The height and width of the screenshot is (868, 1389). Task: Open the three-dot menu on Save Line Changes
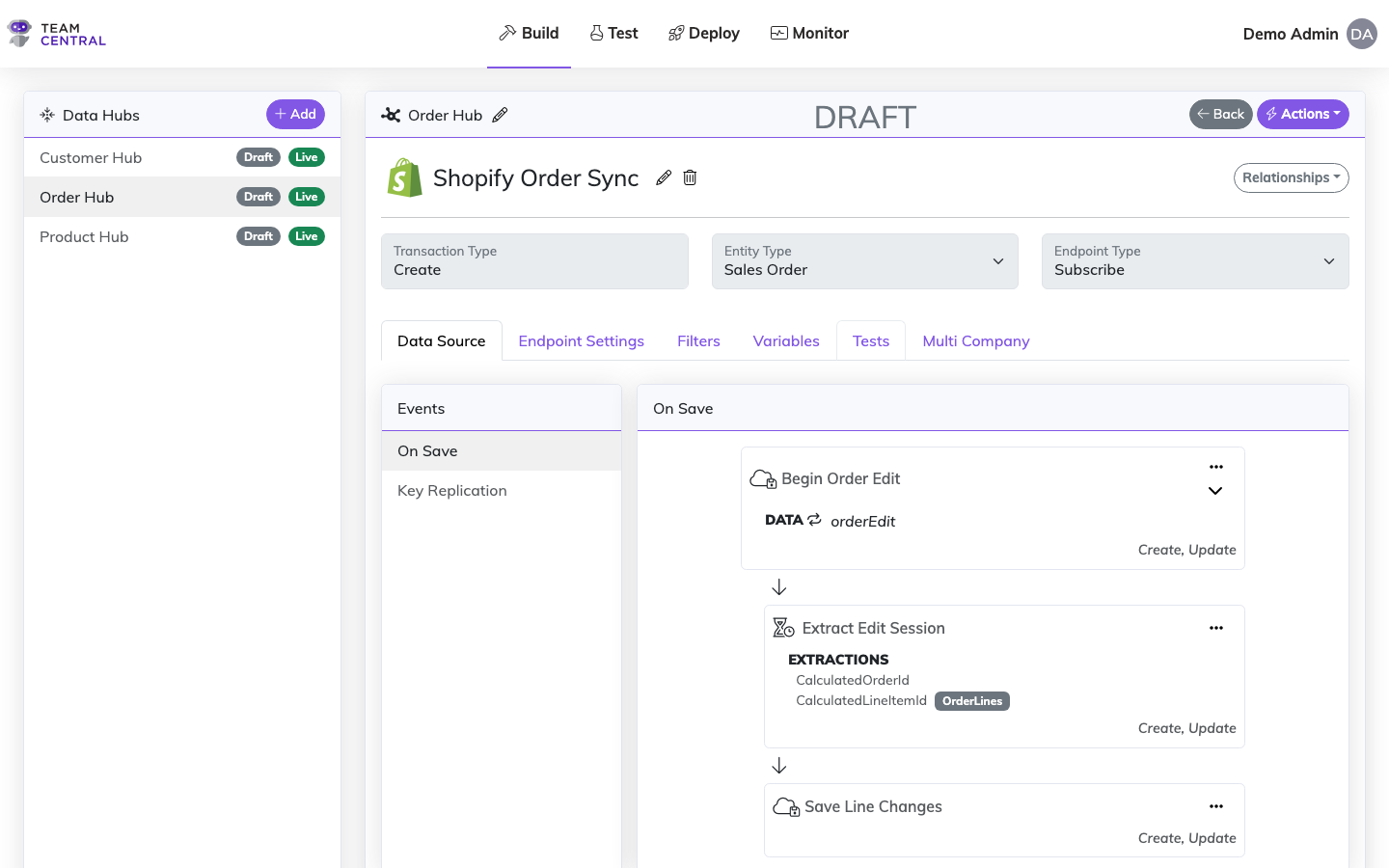click(x=1215, y=806)
